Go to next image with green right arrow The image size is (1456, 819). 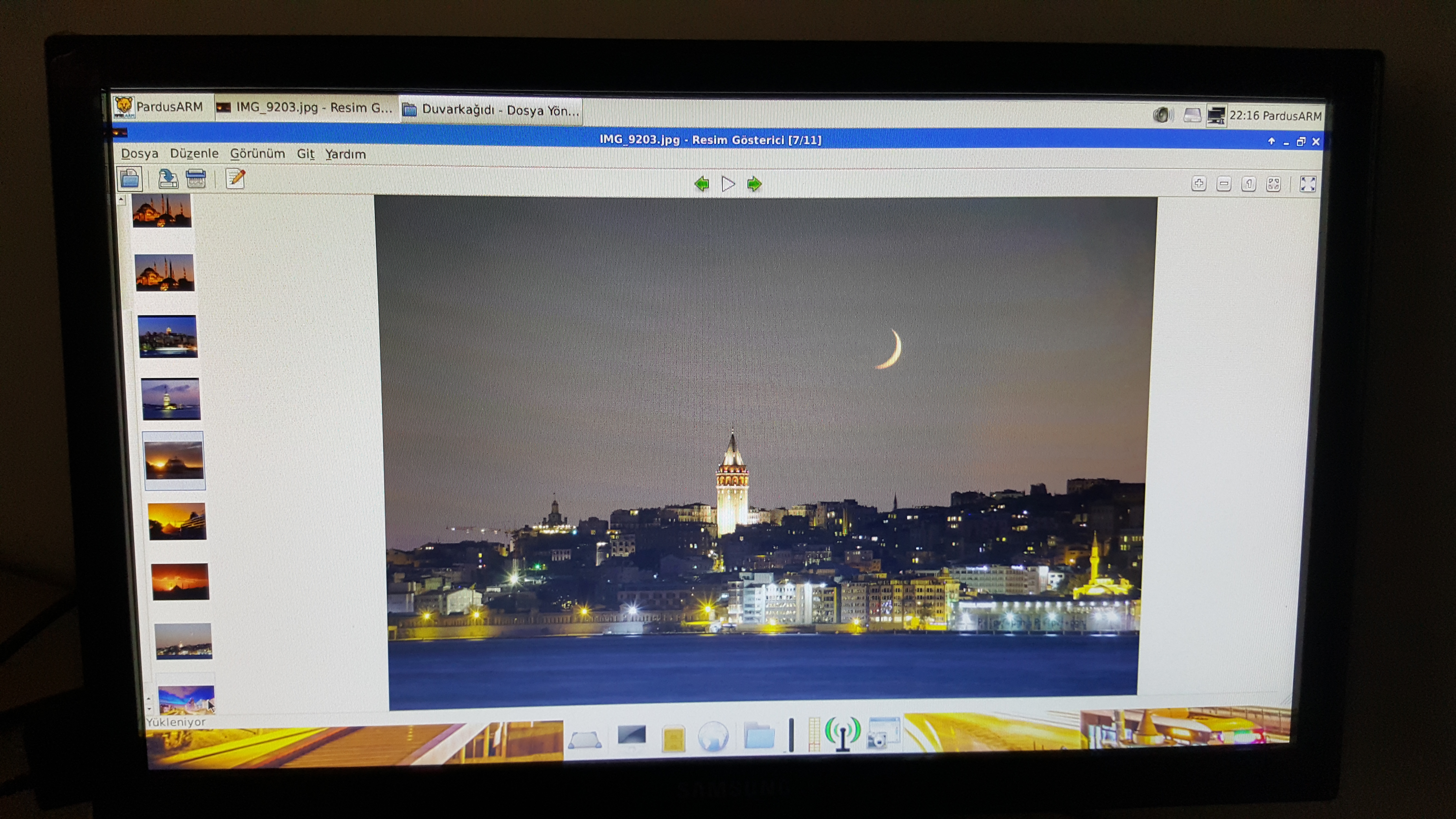click(x=754, y=184)
